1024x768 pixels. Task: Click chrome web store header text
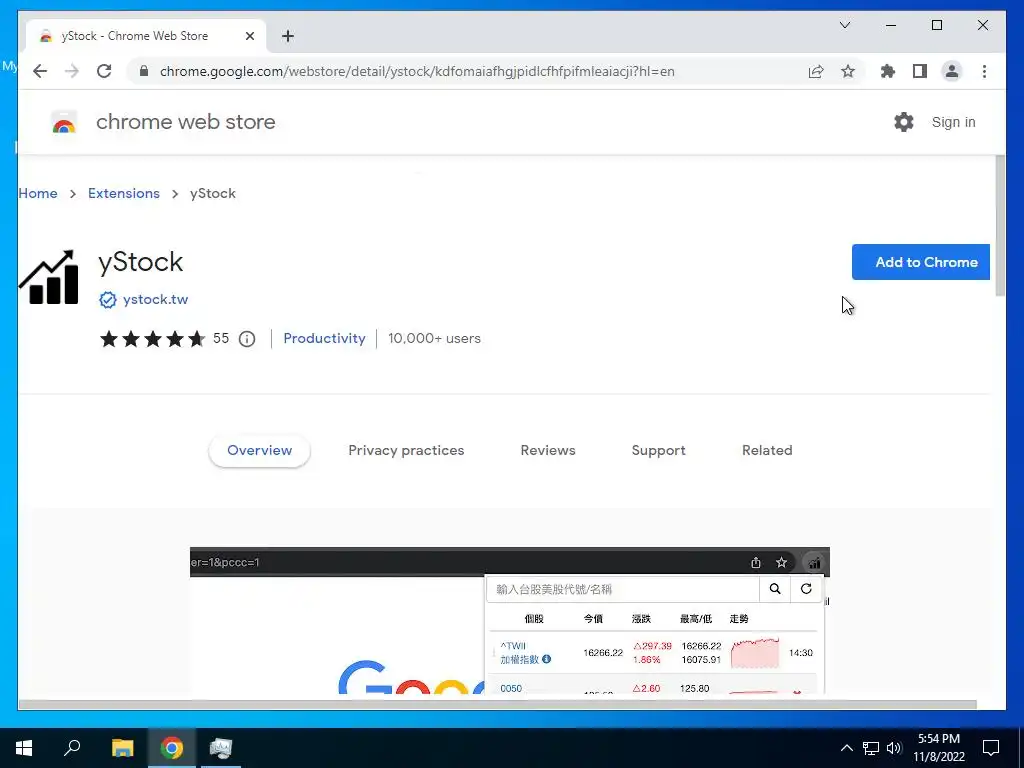[185, 122]
